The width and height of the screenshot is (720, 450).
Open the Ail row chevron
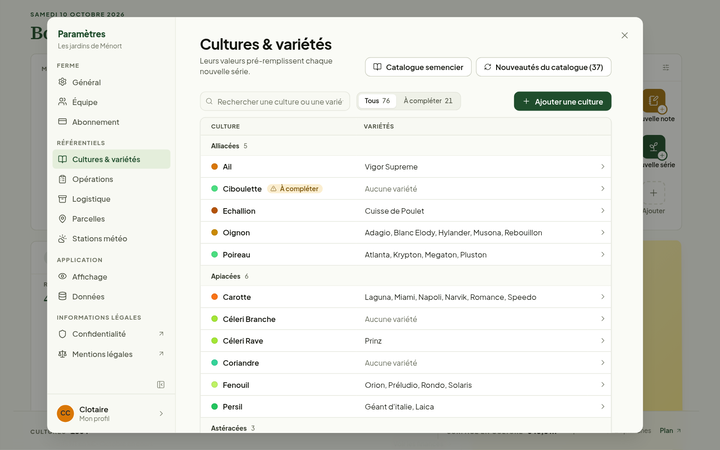pos(602,167)
